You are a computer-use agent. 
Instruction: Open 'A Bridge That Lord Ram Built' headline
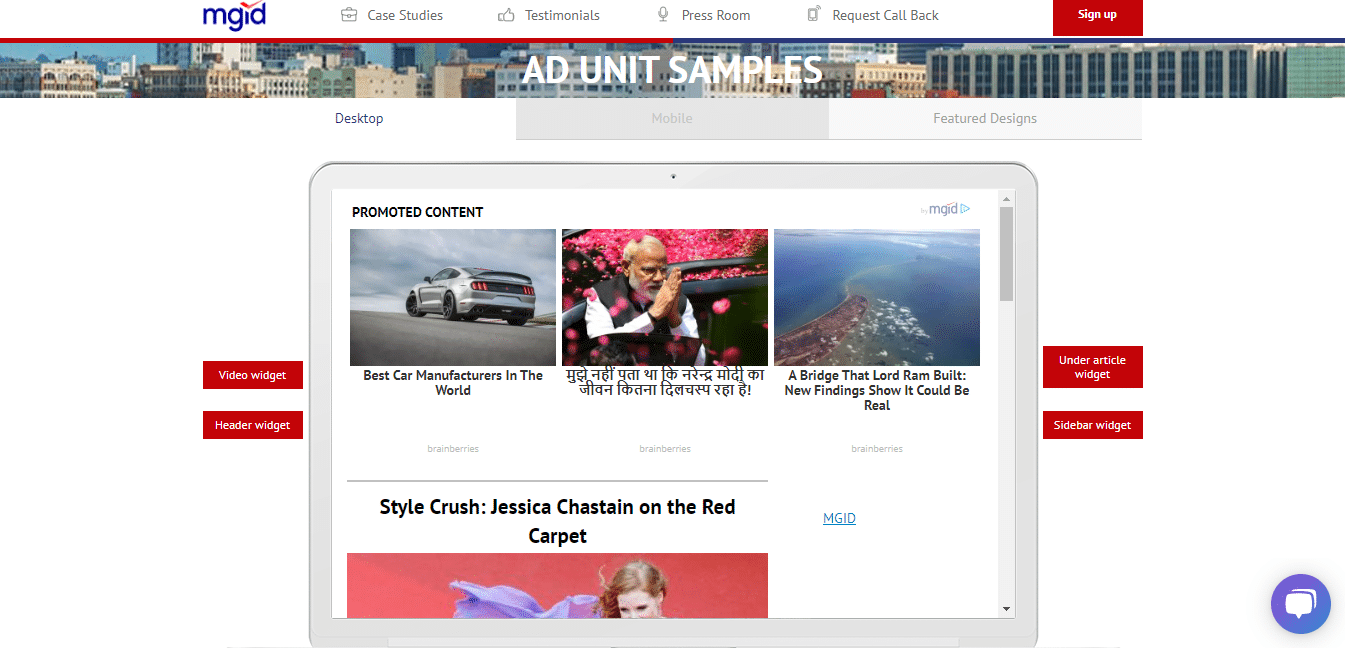click(877, 390)
